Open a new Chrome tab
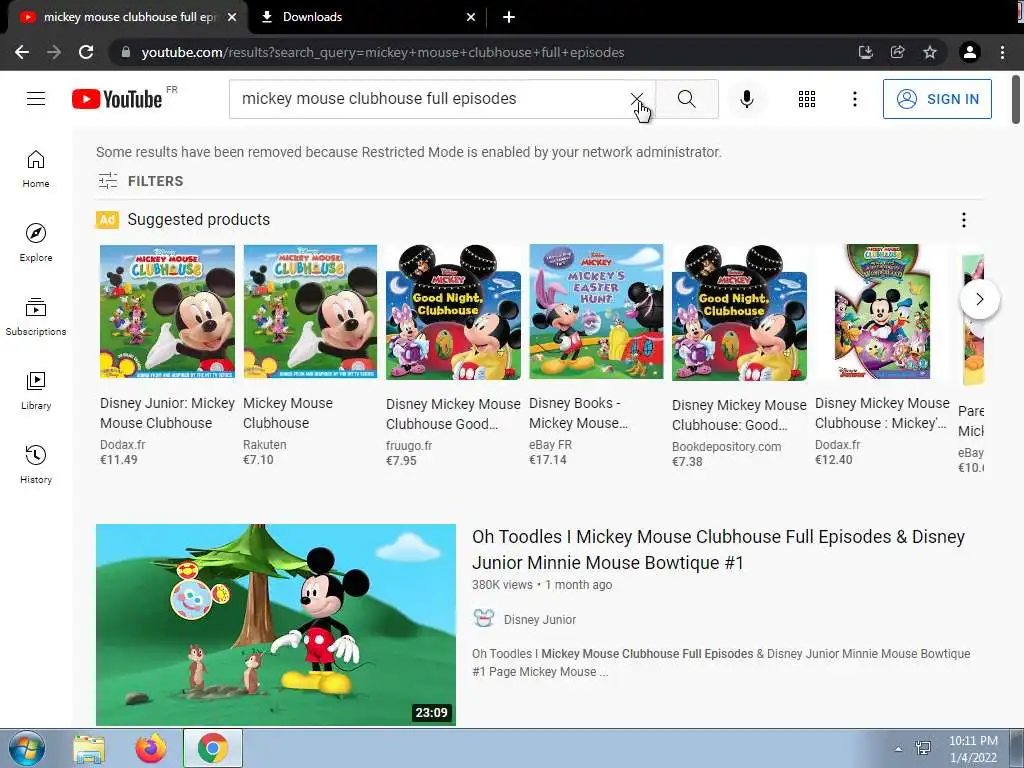The height and width of the screenshot is (768, 1024). [x=509, y=17]
